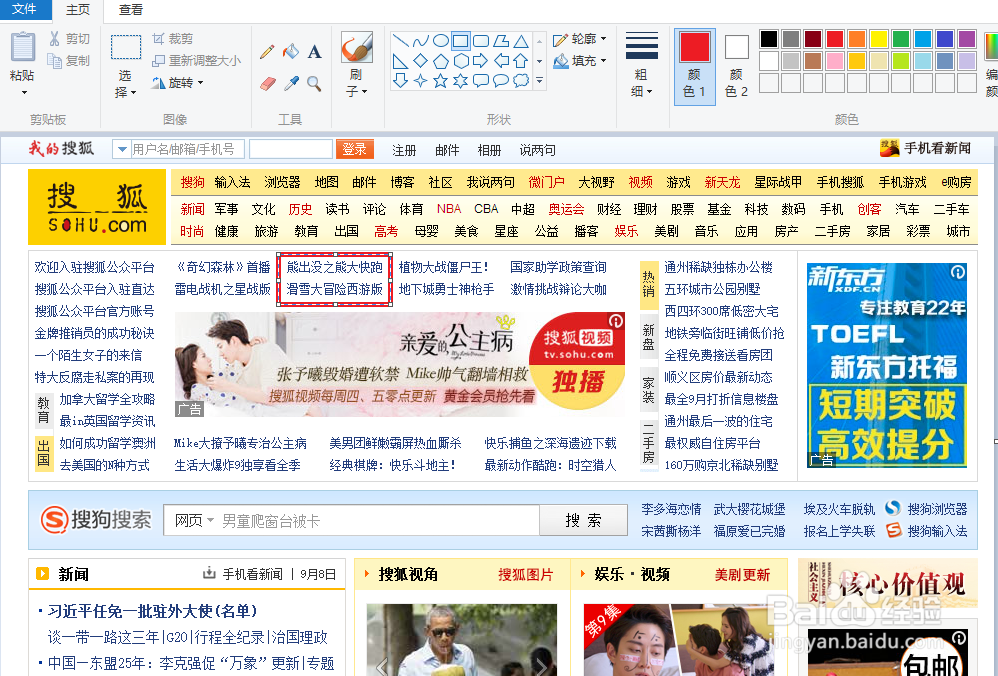This screenshot has width=998, height=676.
Task: Open 重新调整大小 (Resize) option
Action: click(197, 60)
